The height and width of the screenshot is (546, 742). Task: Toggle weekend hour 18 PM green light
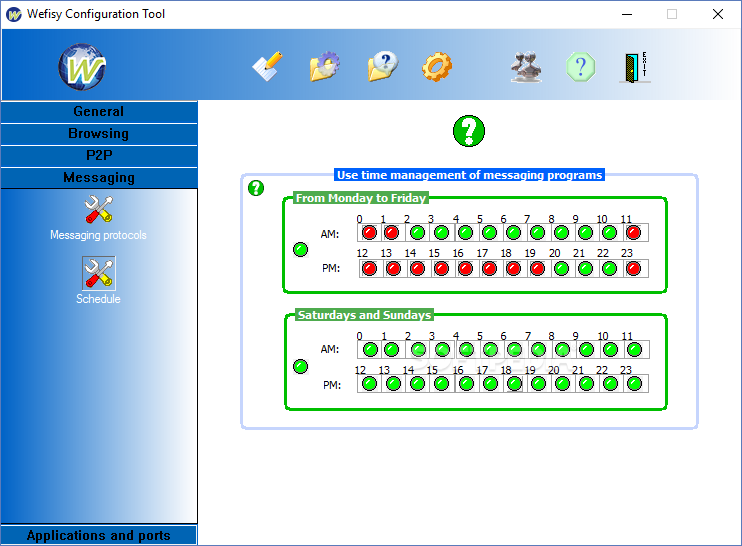point(514,384)
